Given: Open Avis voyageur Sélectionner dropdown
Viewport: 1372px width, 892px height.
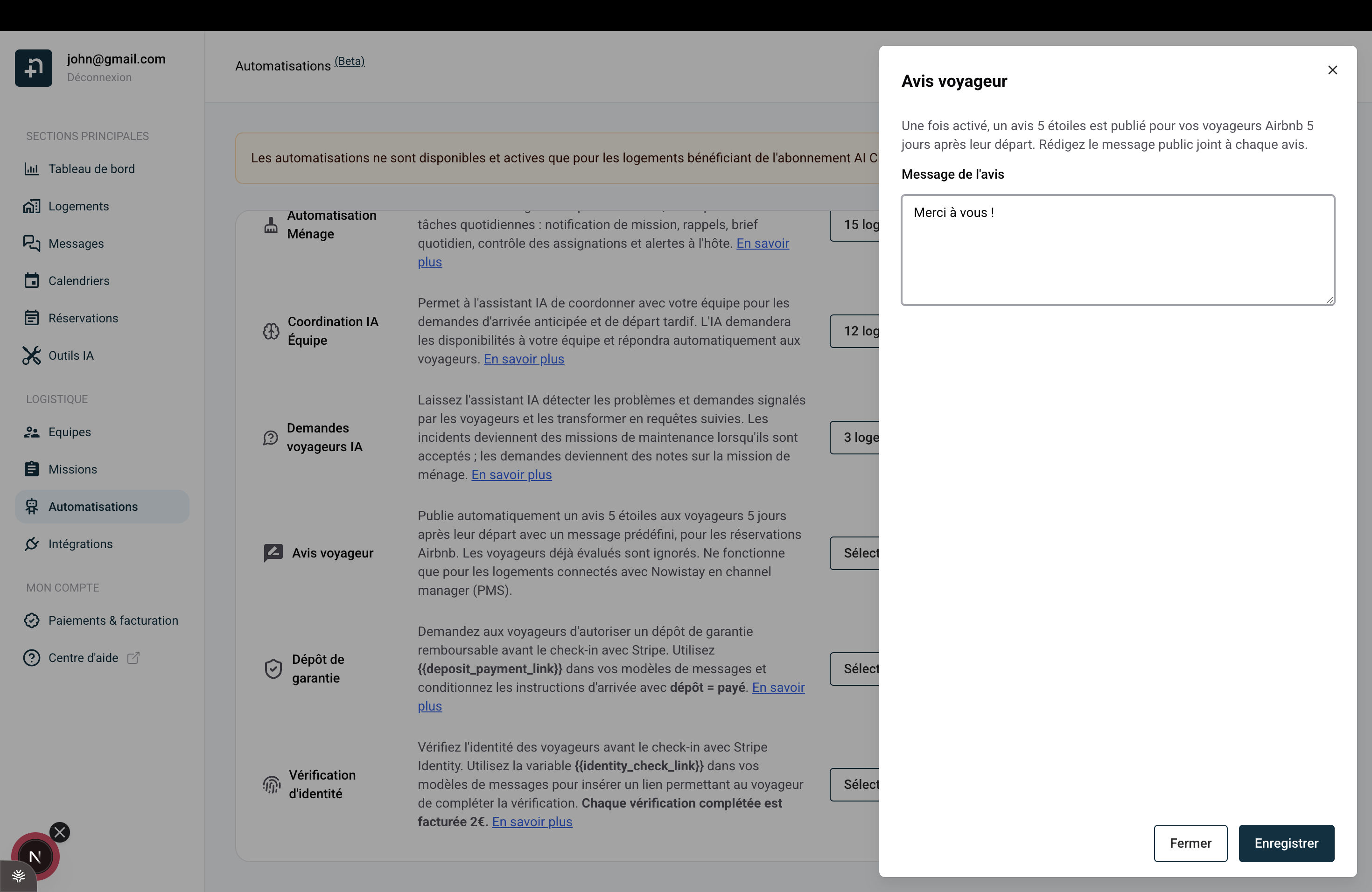Looking at the screenshot, I should click(x=855, y=553).
